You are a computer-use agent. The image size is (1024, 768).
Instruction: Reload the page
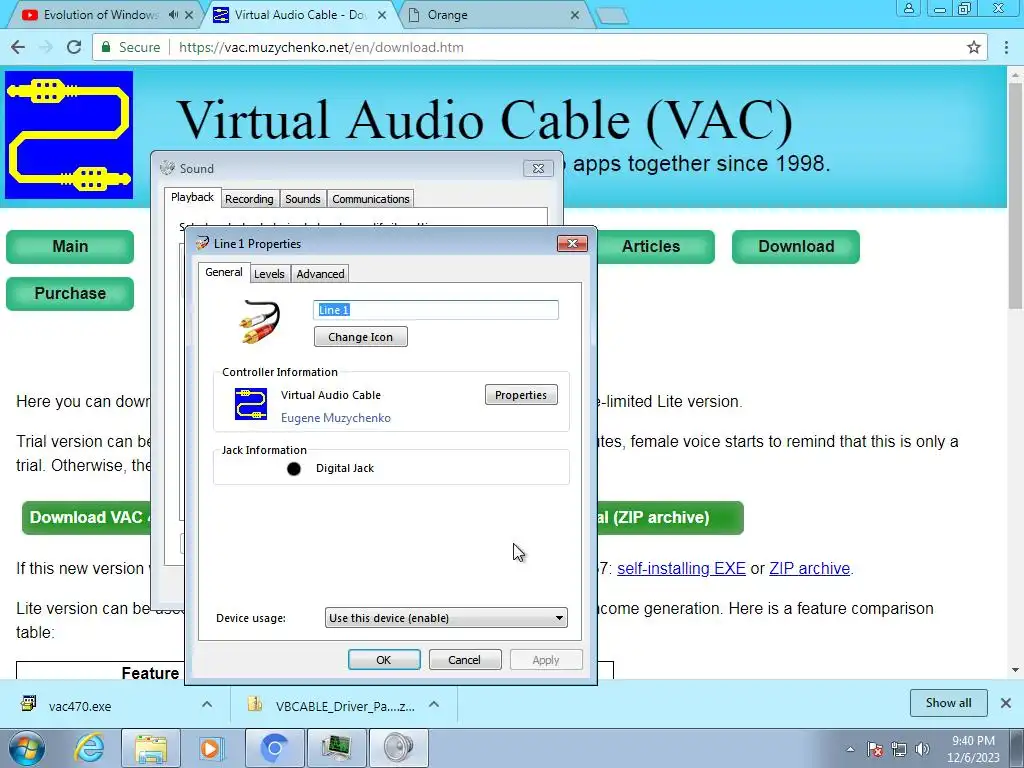click(74, 47)
